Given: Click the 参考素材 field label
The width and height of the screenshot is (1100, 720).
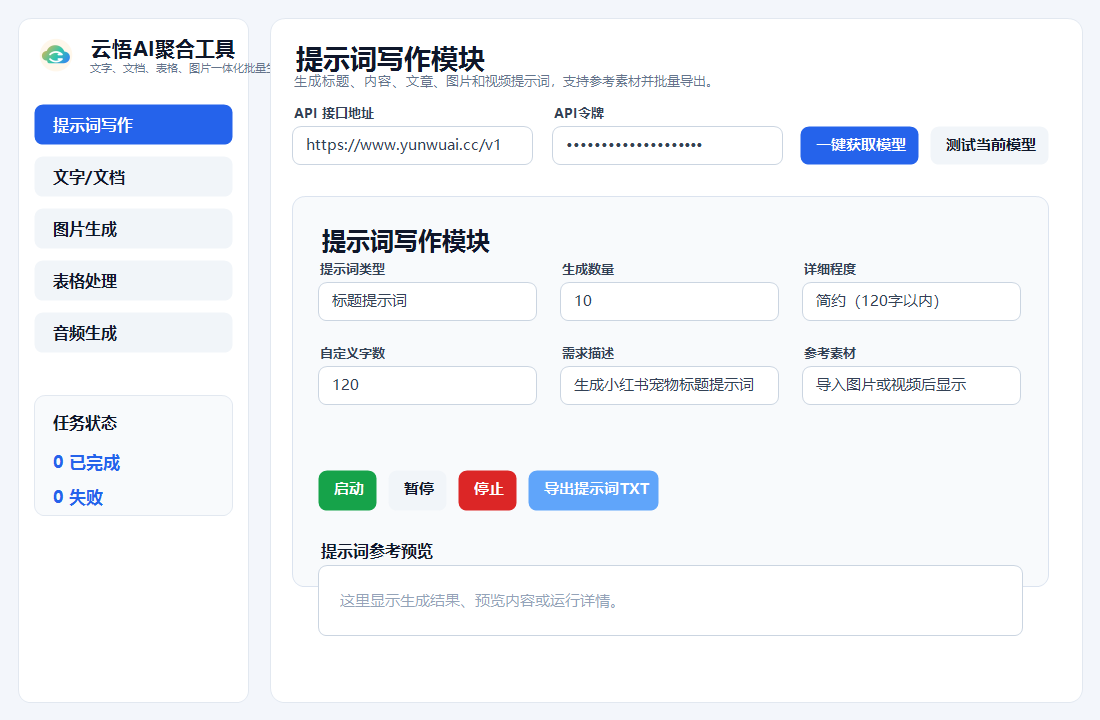Looking at the screenshot, I should point(830,354).
